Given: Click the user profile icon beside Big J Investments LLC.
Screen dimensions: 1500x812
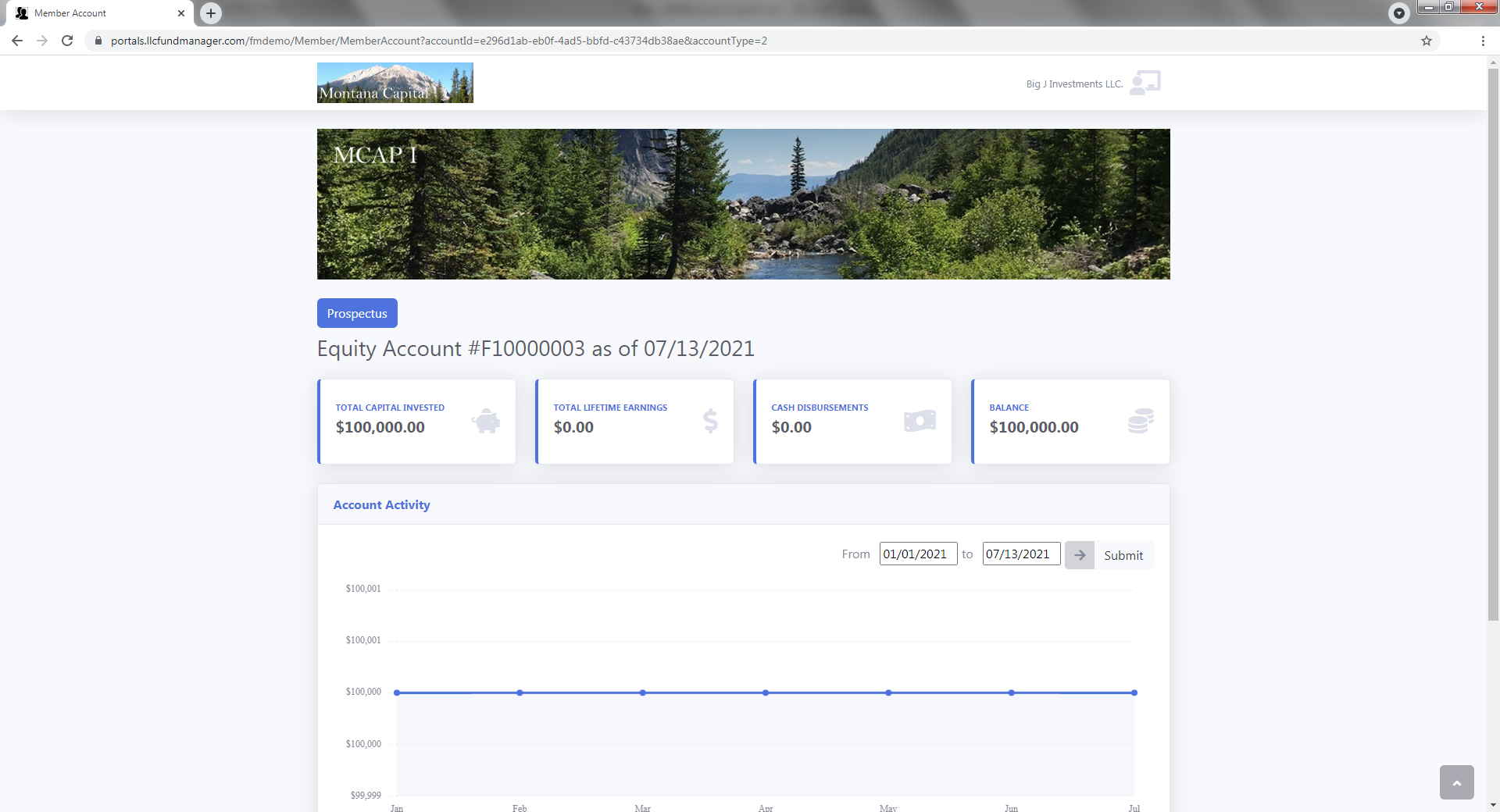Looking at the screenshot, I should (x=1146, y=82).
